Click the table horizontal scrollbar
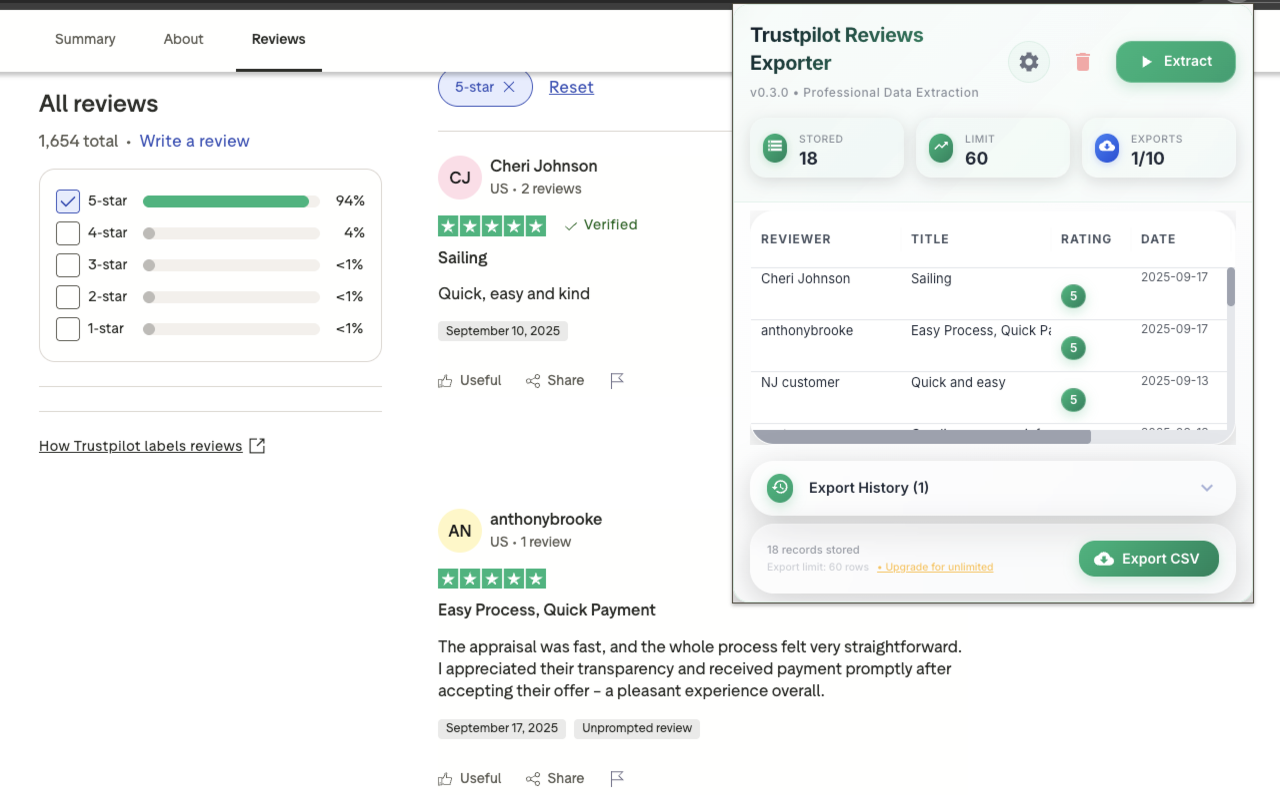The width and height of the screenshot is (1280, 800). pyautogui.click(x=921, y=437)
